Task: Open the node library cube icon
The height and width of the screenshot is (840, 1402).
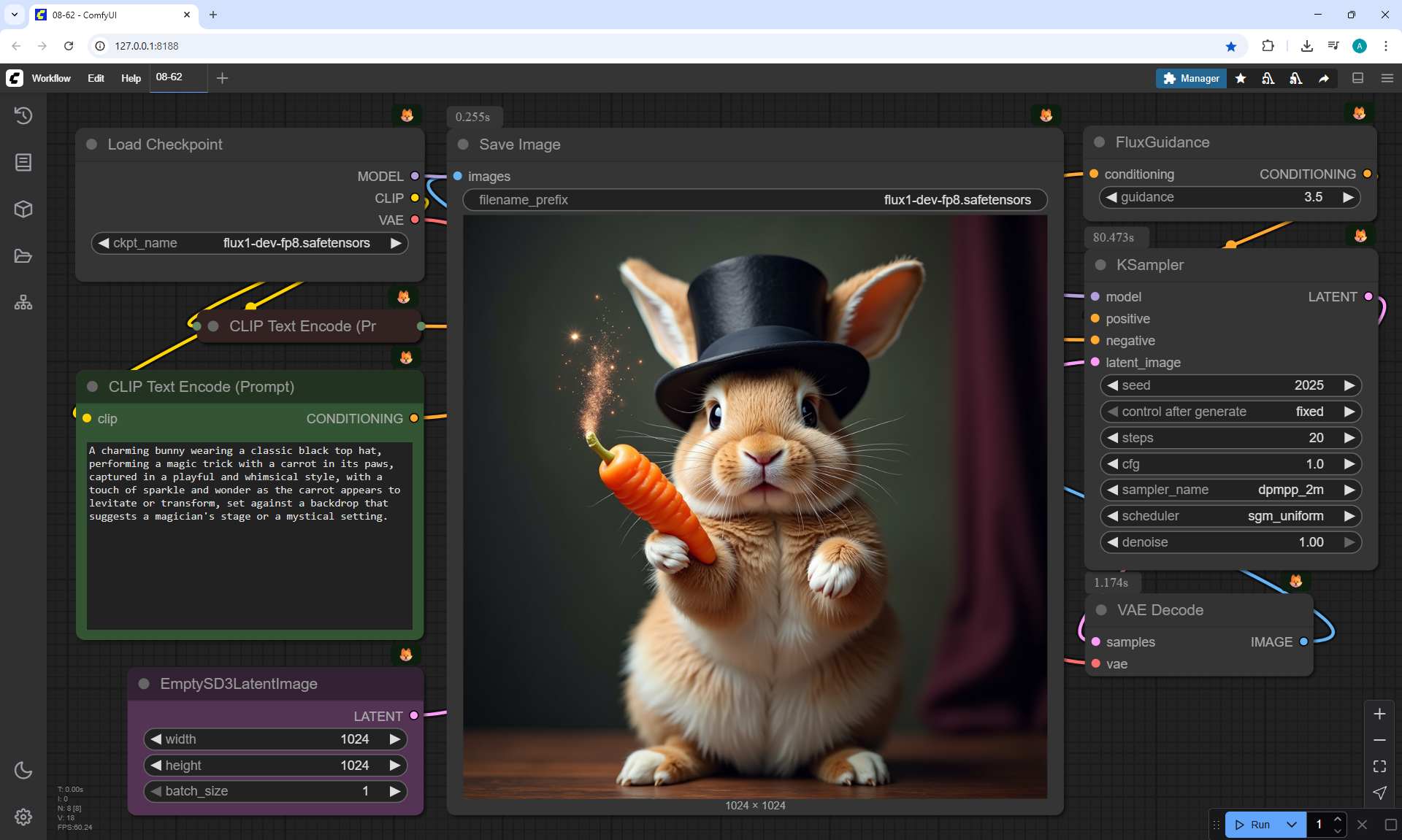Action: [23, 209]
